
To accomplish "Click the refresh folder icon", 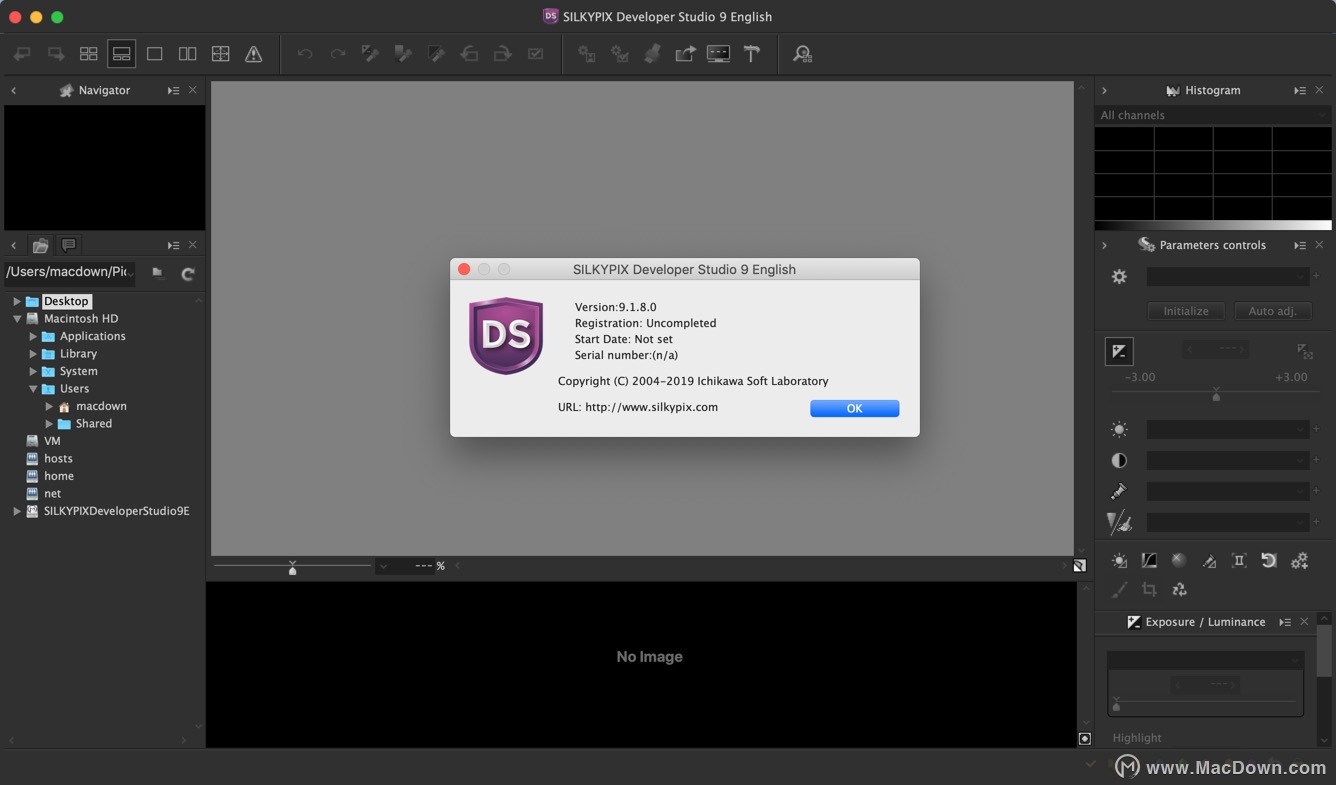I will [x=187, y=273].
